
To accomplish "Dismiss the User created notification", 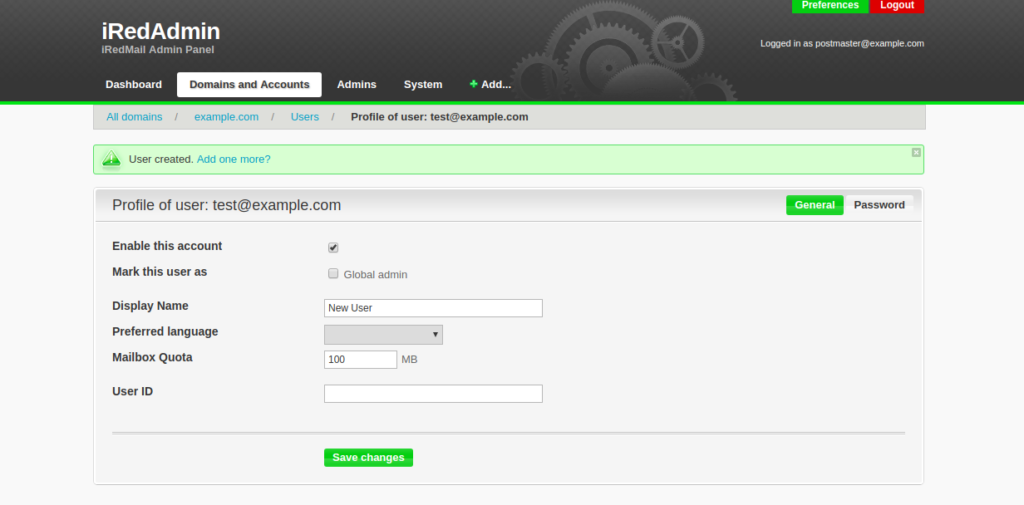I will click(x=916, y=153).
